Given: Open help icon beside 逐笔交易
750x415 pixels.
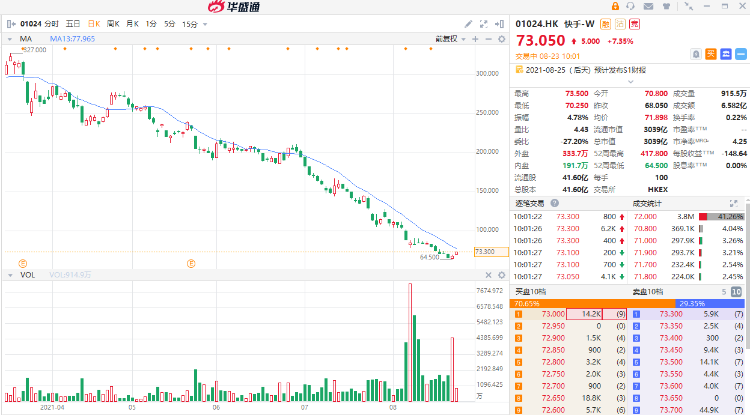Looking at the screenshot, I should 554,203.
